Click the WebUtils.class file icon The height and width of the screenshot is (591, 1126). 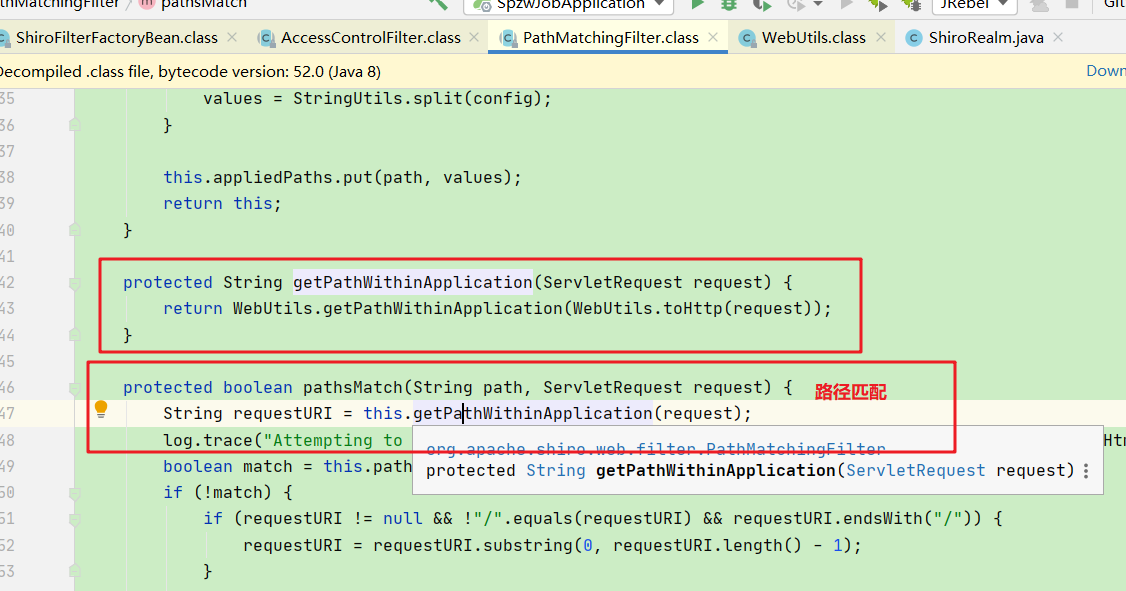(747, 38)
